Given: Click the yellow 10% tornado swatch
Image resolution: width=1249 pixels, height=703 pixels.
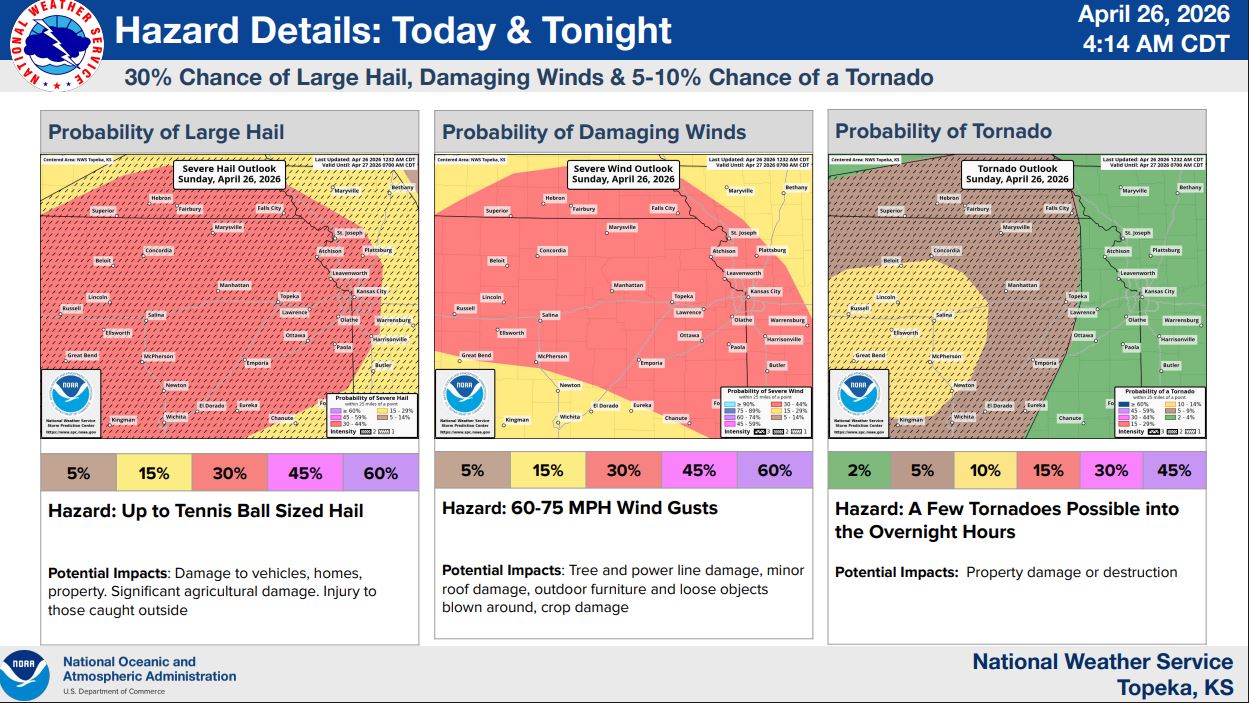Looking at the screenshot, I should tap(985, 470).
